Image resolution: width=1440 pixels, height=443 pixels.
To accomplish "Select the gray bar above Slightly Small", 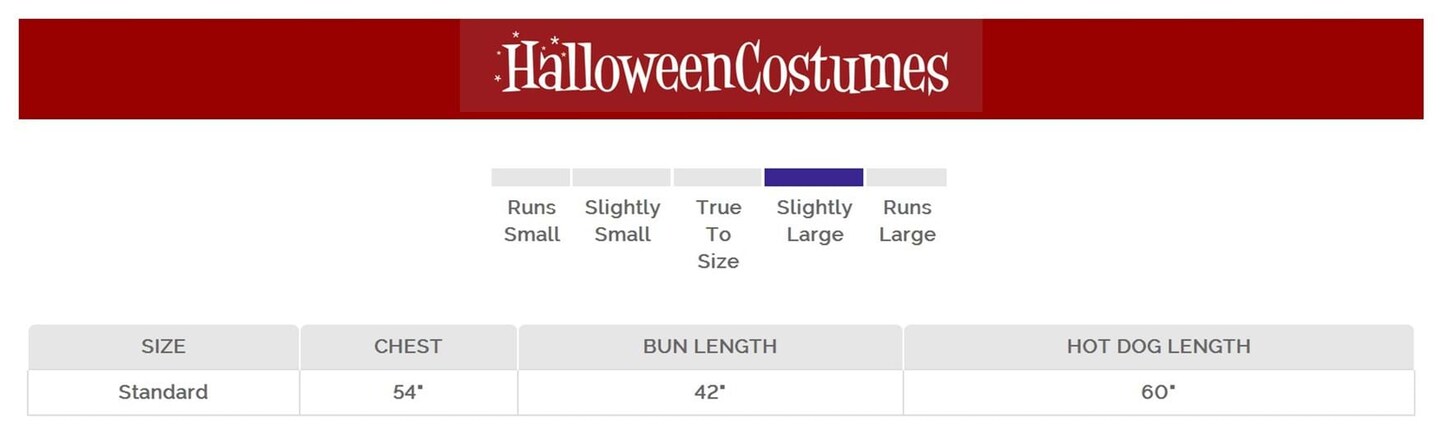I will 621,177.
